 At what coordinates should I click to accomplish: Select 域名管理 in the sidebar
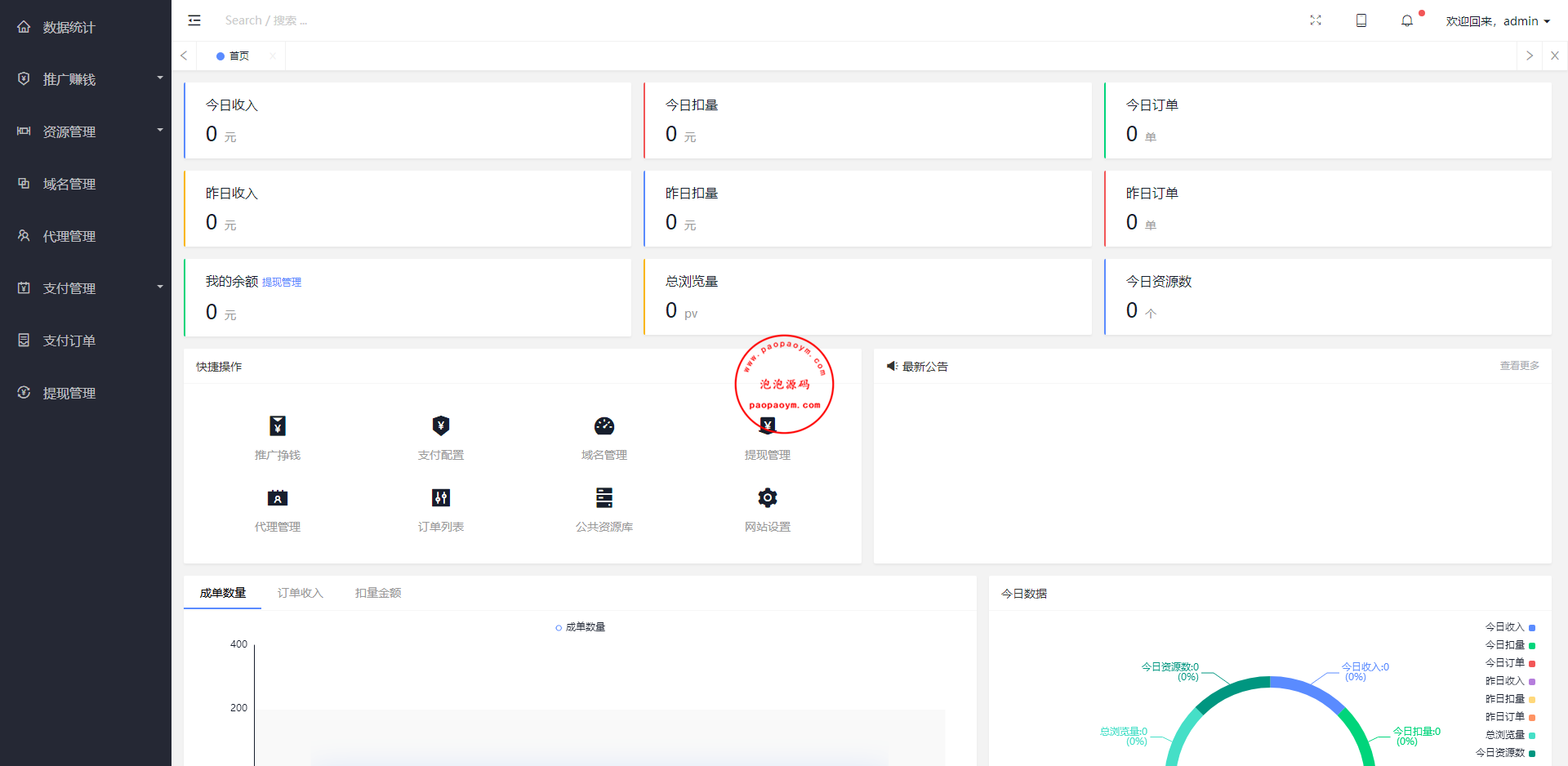pos(69,184)
